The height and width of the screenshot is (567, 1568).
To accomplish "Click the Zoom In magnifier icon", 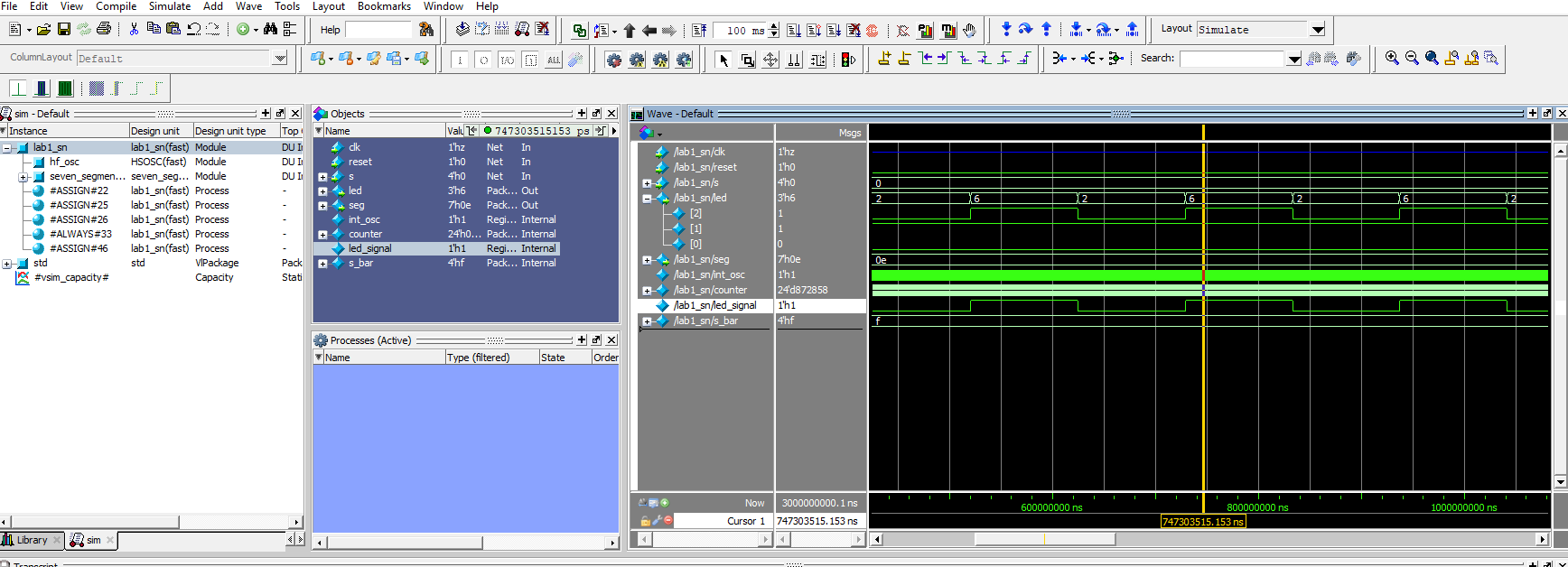I will point(1392,59).
